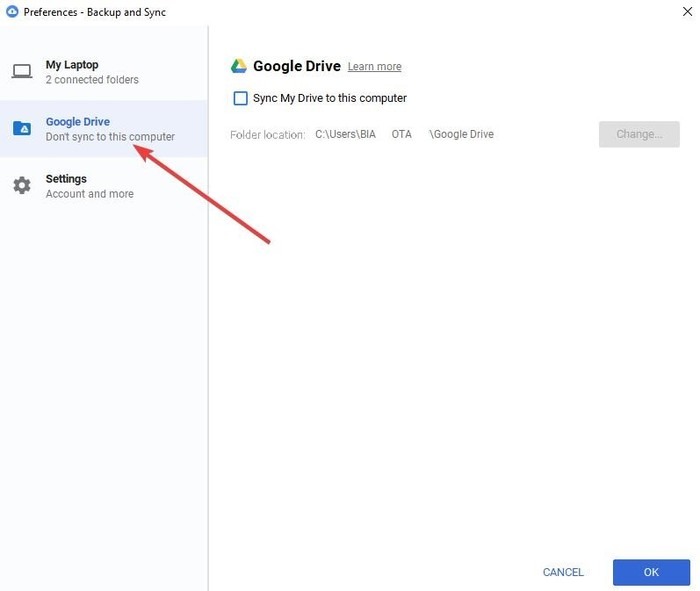Image resolution: width=700 pixels, height=591 pixels.
Task: Switch to the Settings section
Action: (x=104, y=186)
